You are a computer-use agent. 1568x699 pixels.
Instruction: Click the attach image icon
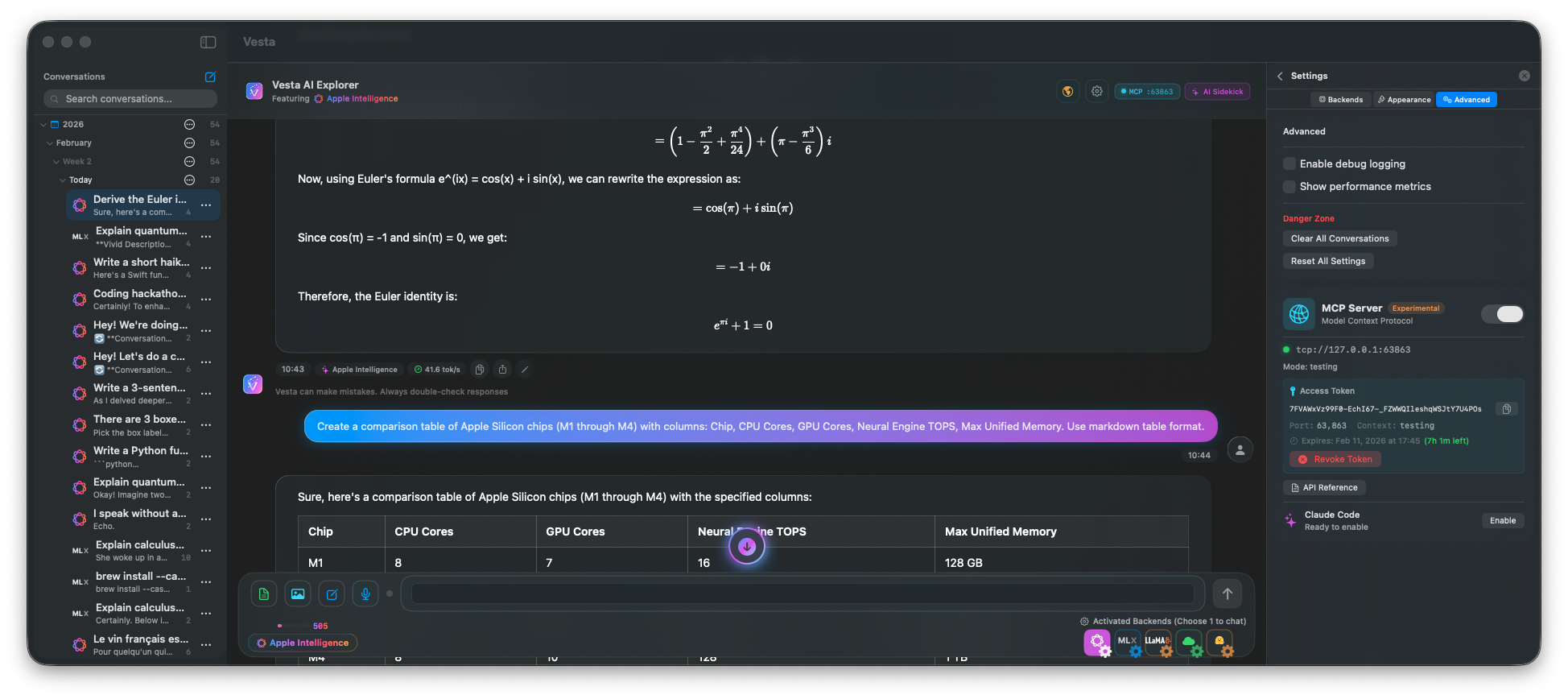[298, 594]
